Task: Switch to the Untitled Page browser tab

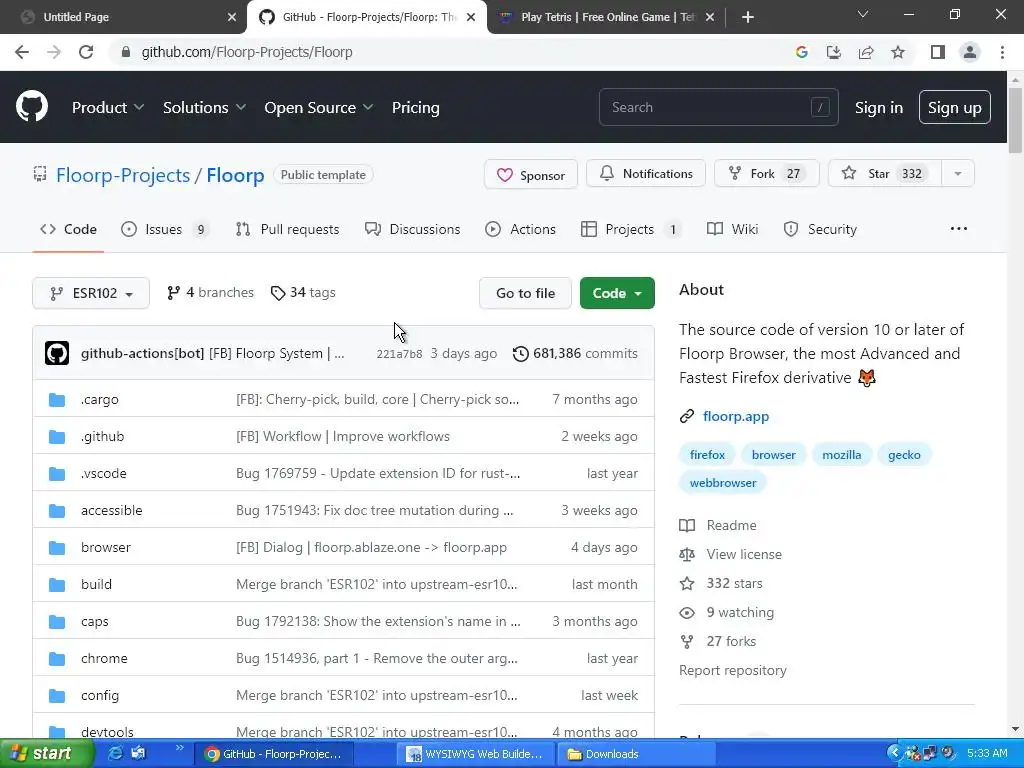Action: click(x=124, y=17)
